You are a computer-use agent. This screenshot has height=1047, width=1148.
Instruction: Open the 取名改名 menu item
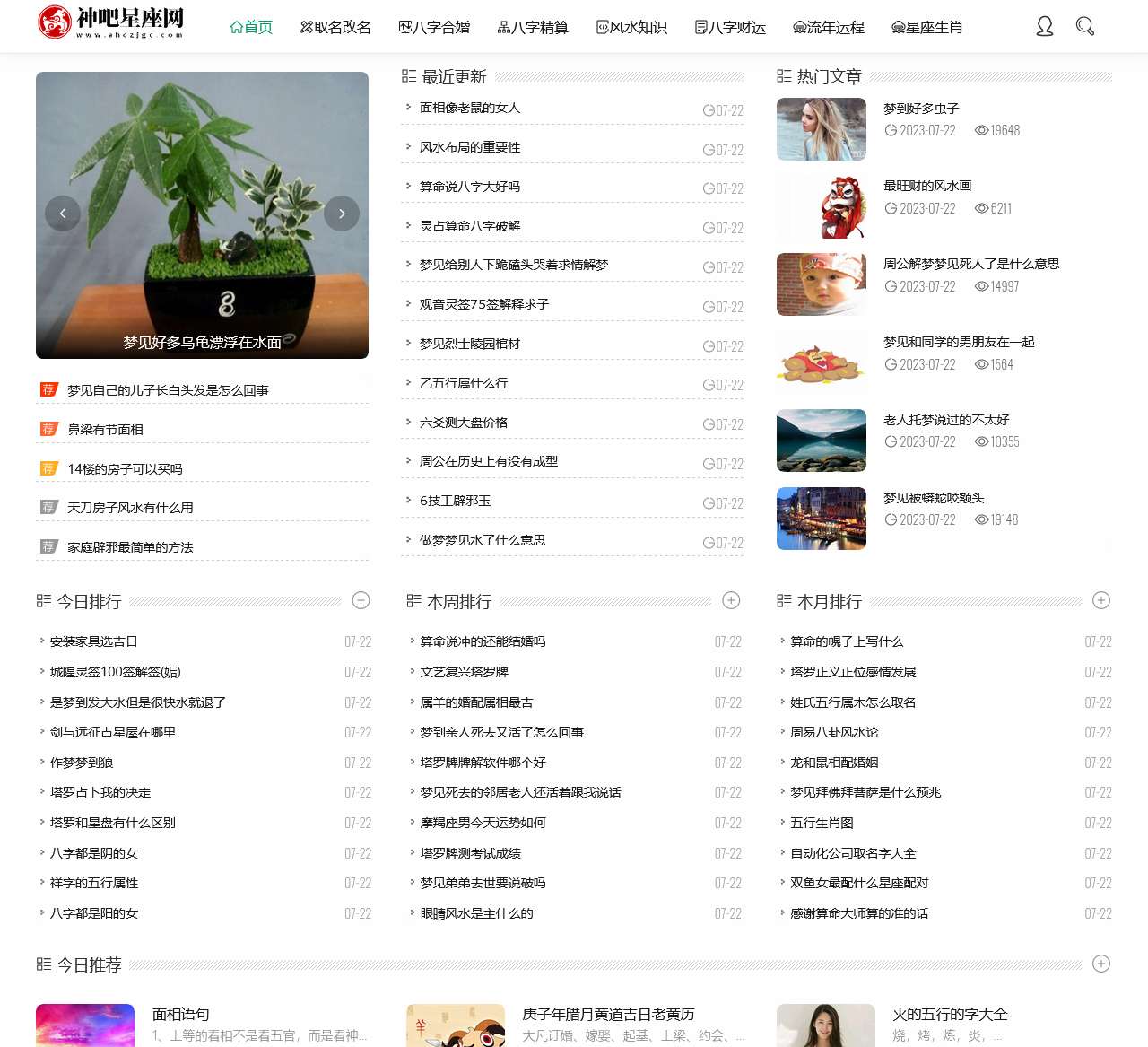pos(335,27)
